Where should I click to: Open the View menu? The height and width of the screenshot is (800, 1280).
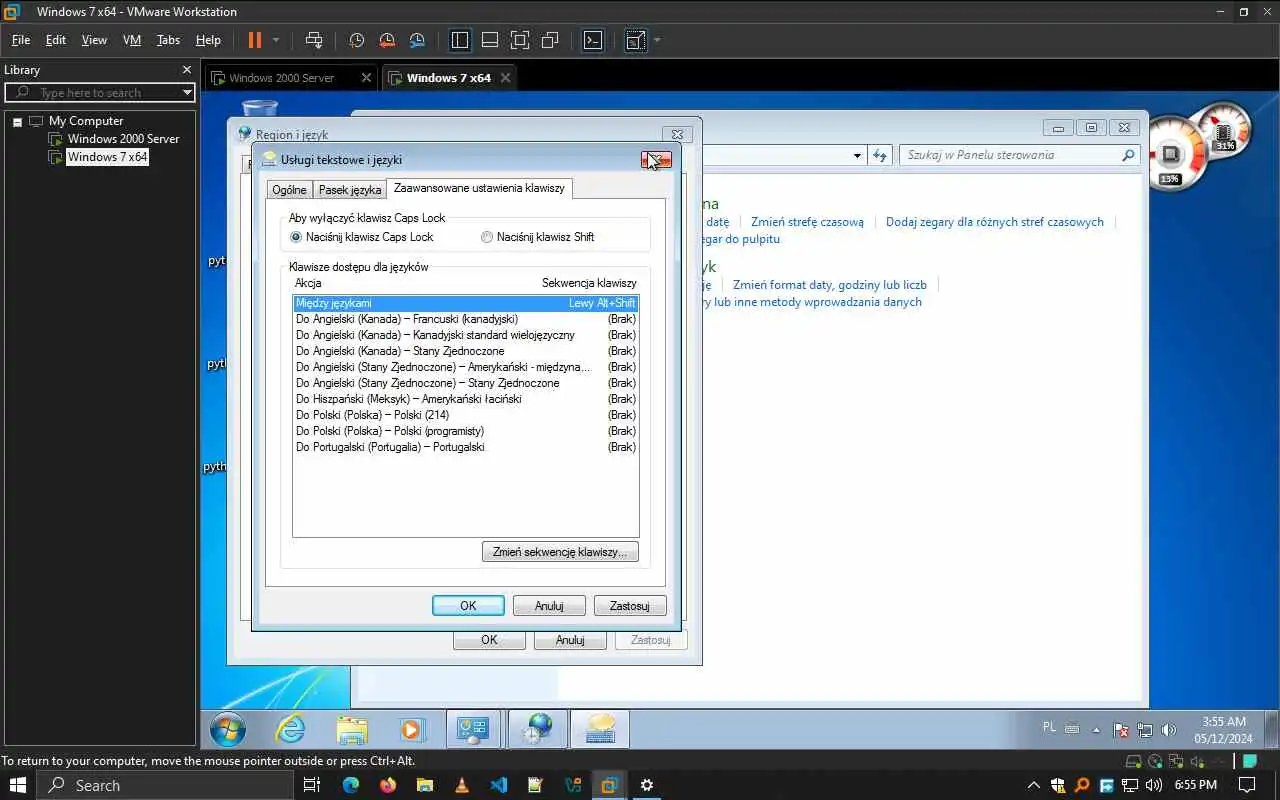pos(94,40)
